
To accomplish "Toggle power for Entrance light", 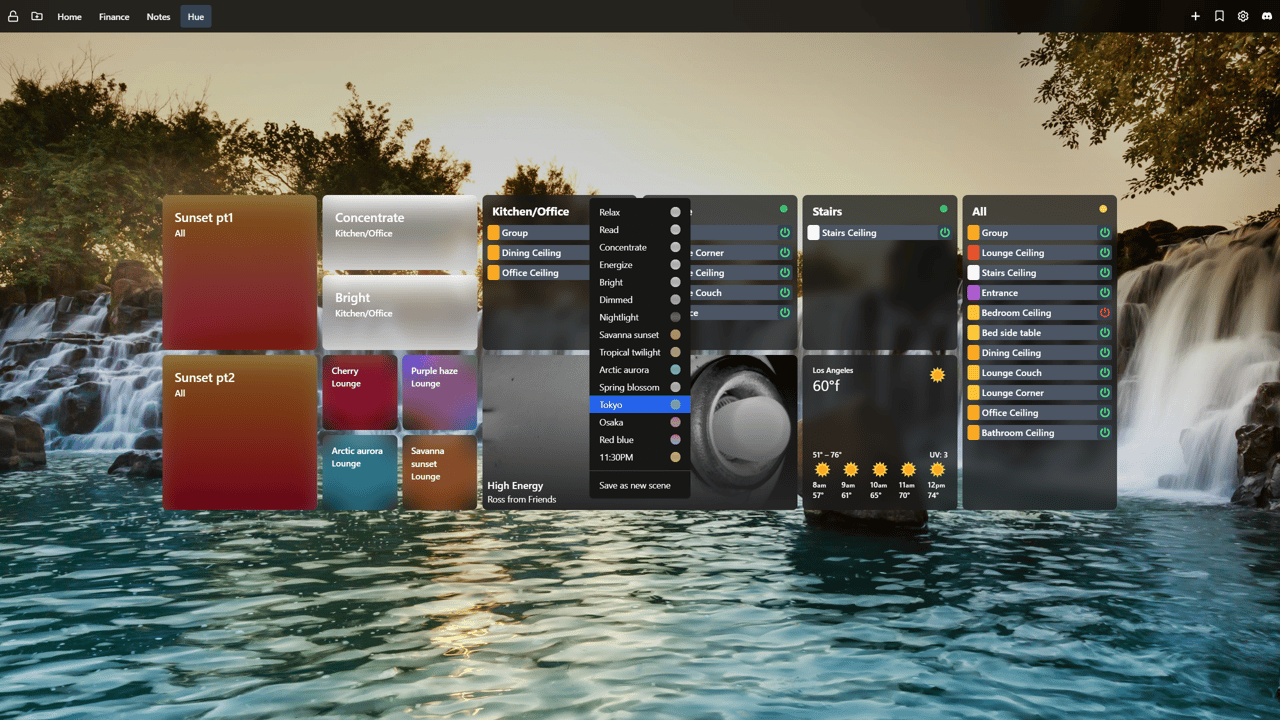I will pos(1105,293).
